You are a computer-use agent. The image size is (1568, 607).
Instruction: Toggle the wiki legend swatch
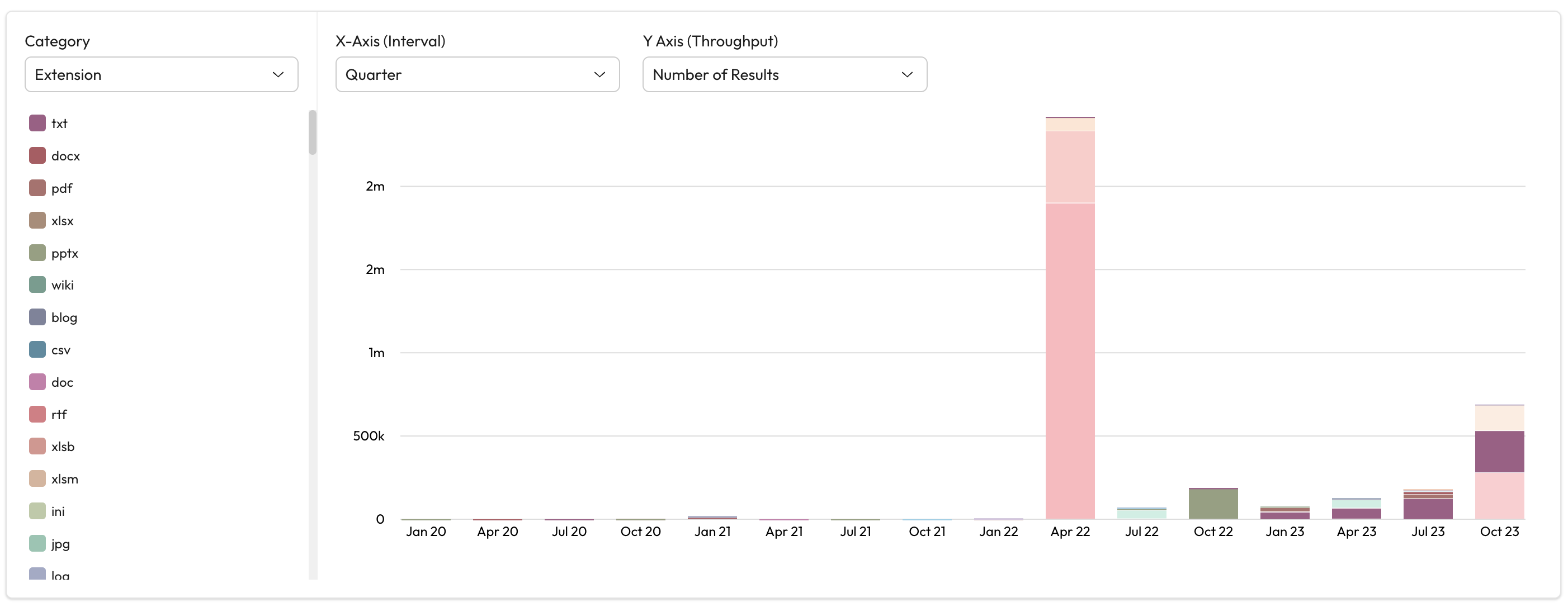point(37,284)
